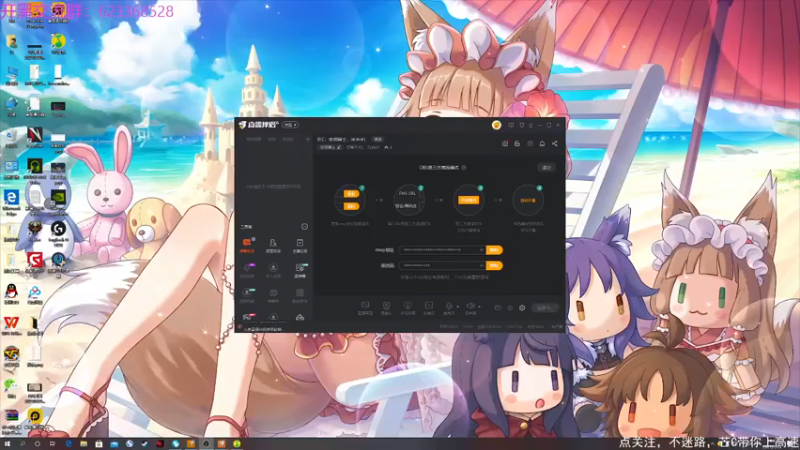Open the NVIDIA shortcut on the desktop
The width and height of the screenshot is (800, 450).
[58, 201]
